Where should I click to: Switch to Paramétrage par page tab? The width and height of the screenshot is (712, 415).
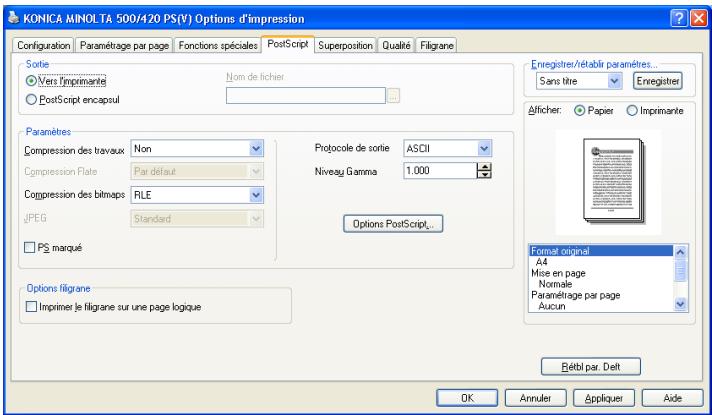[x=124, y=45]
